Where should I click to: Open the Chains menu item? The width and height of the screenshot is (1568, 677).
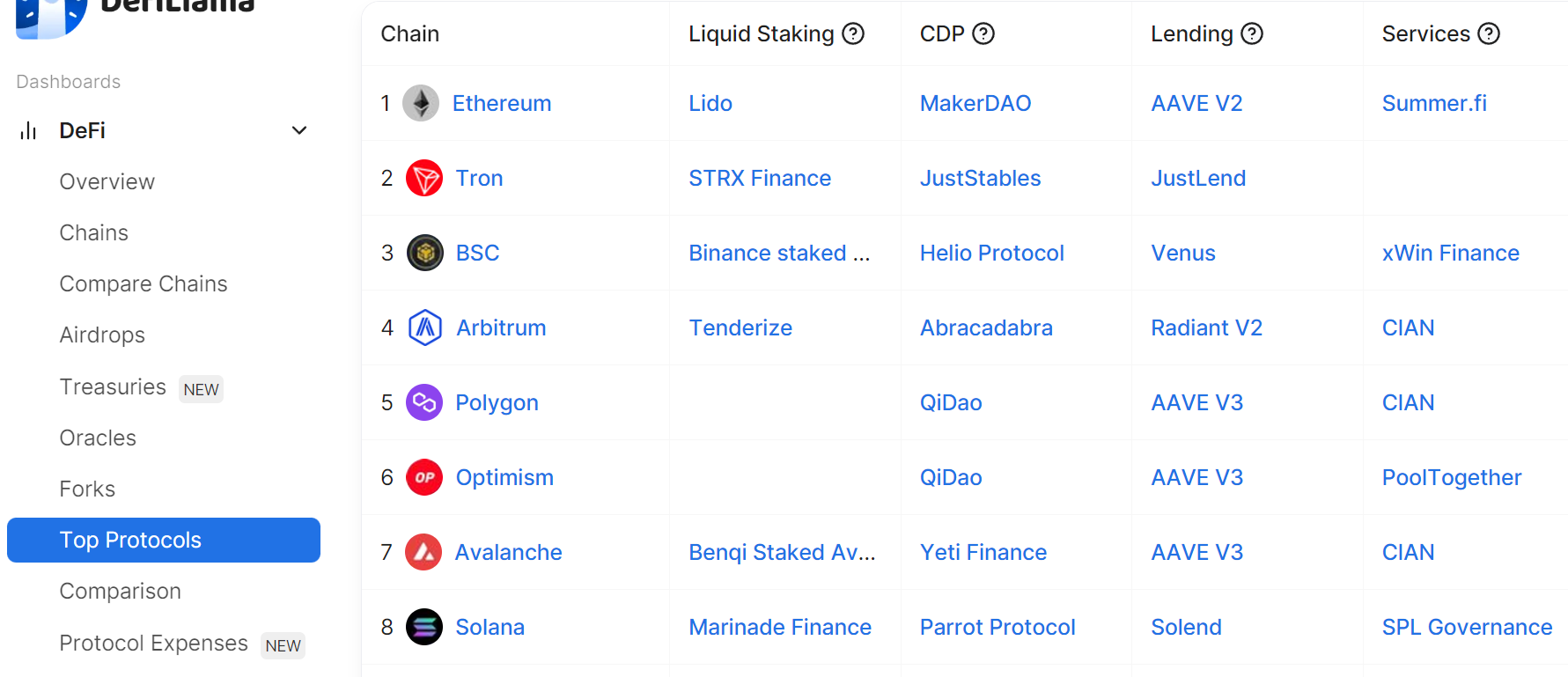[x=94, y=232]
